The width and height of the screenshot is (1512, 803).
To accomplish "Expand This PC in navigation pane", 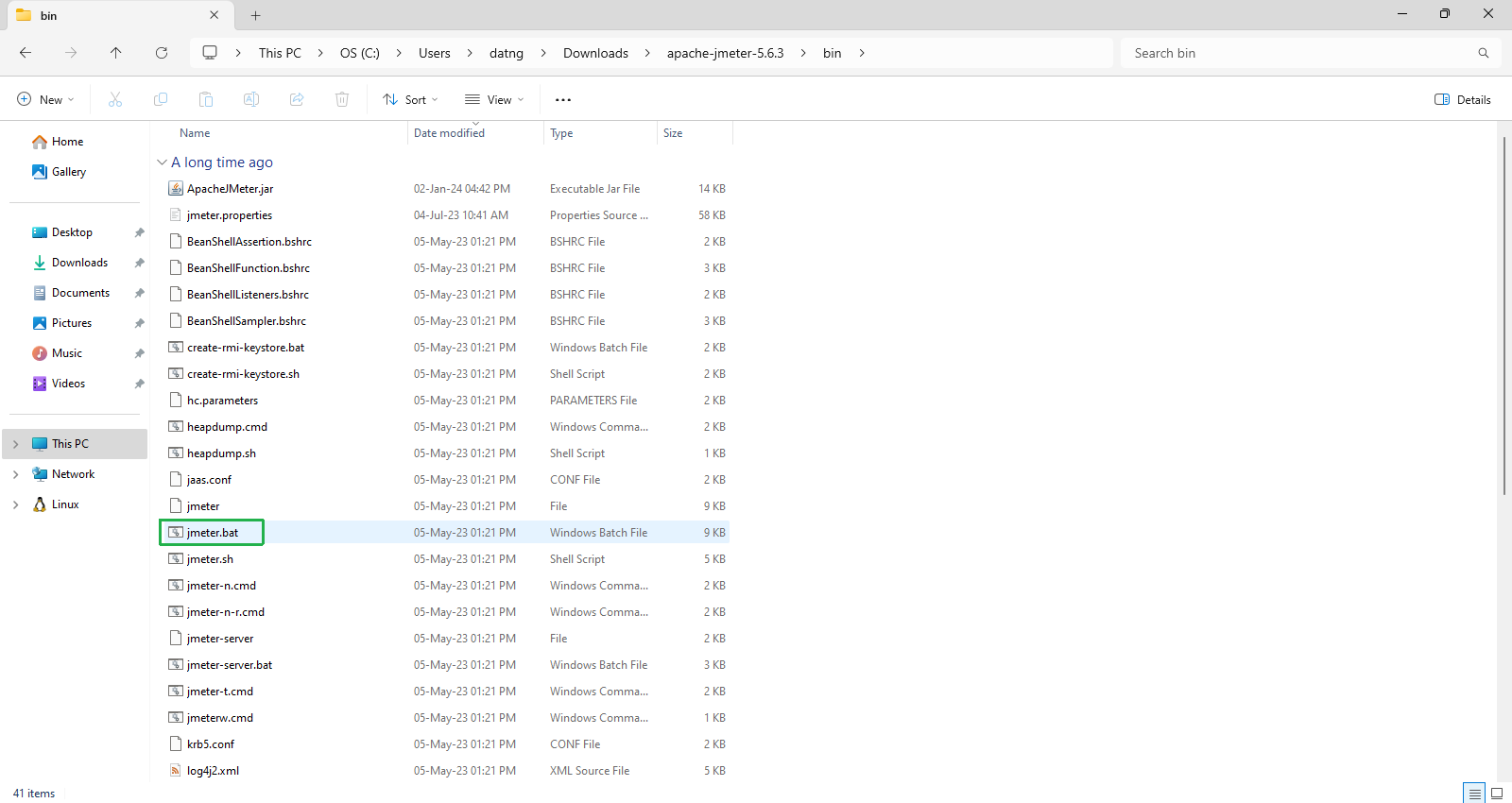I will point(16,444).
